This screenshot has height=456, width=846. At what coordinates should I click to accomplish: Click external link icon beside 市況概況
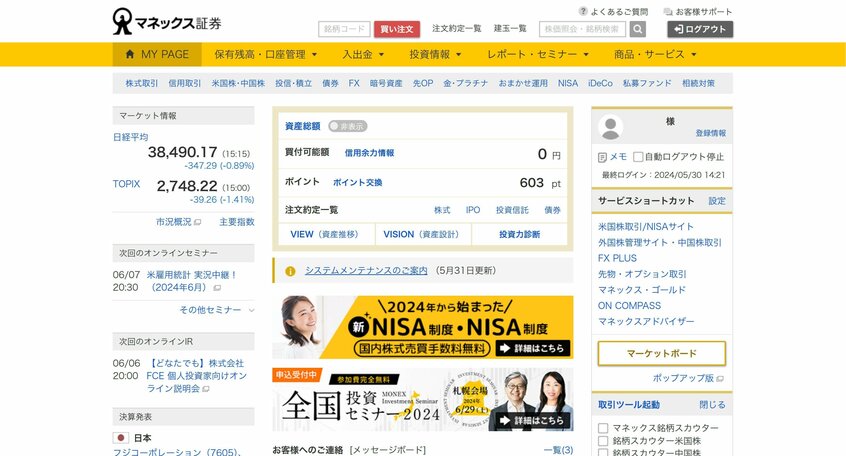197,222
